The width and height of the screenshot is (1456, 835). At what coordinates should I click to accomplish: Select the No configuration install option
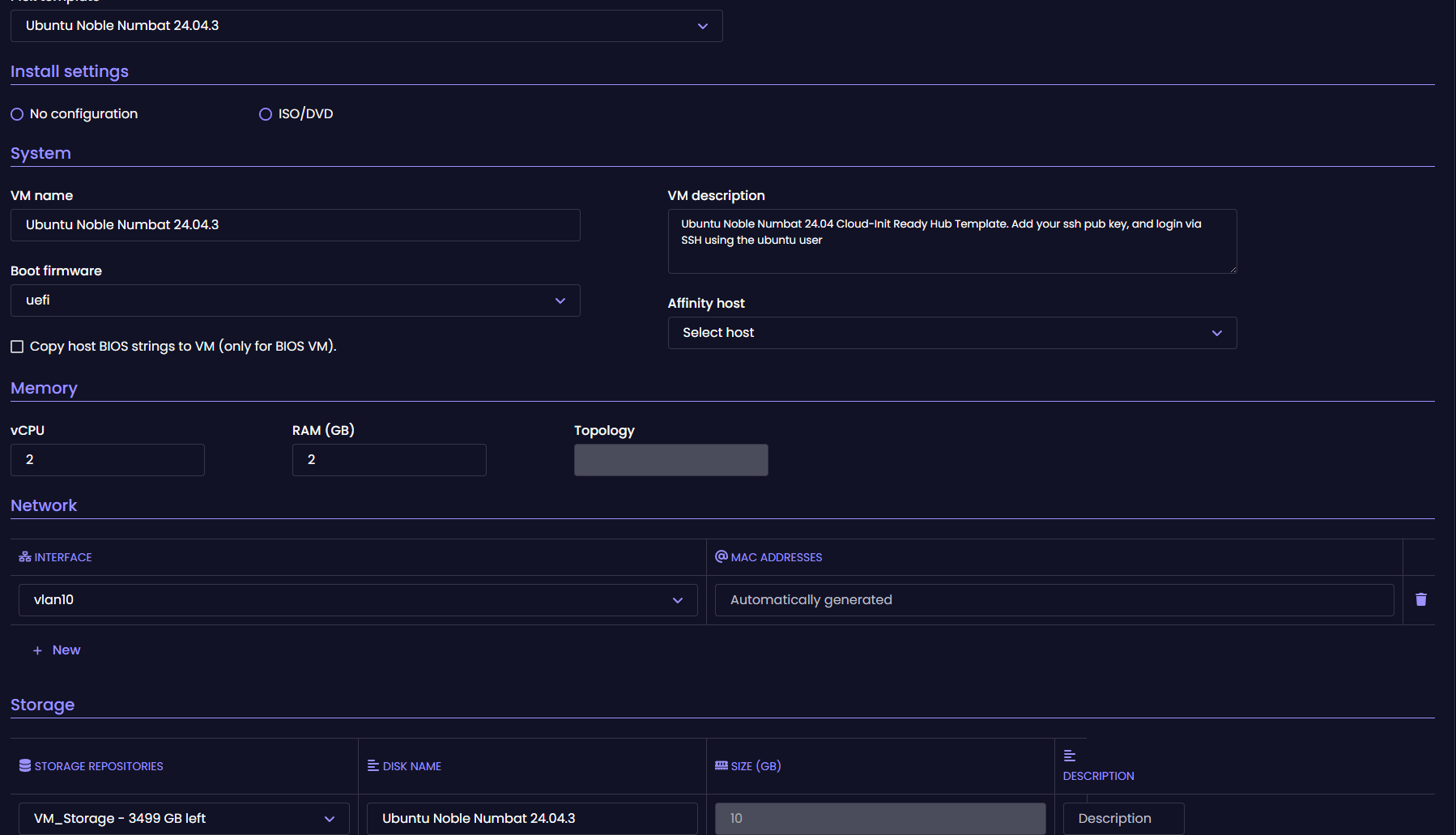click(17, 114)
